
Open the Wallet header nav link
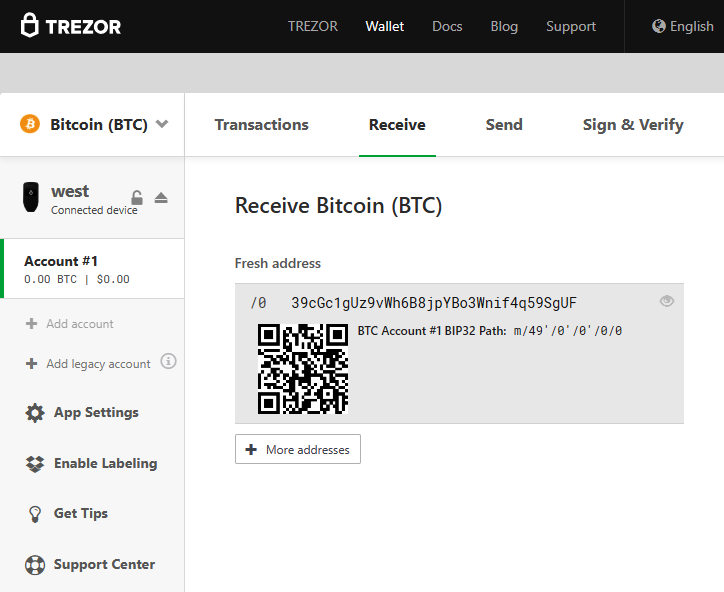[385, 26]
